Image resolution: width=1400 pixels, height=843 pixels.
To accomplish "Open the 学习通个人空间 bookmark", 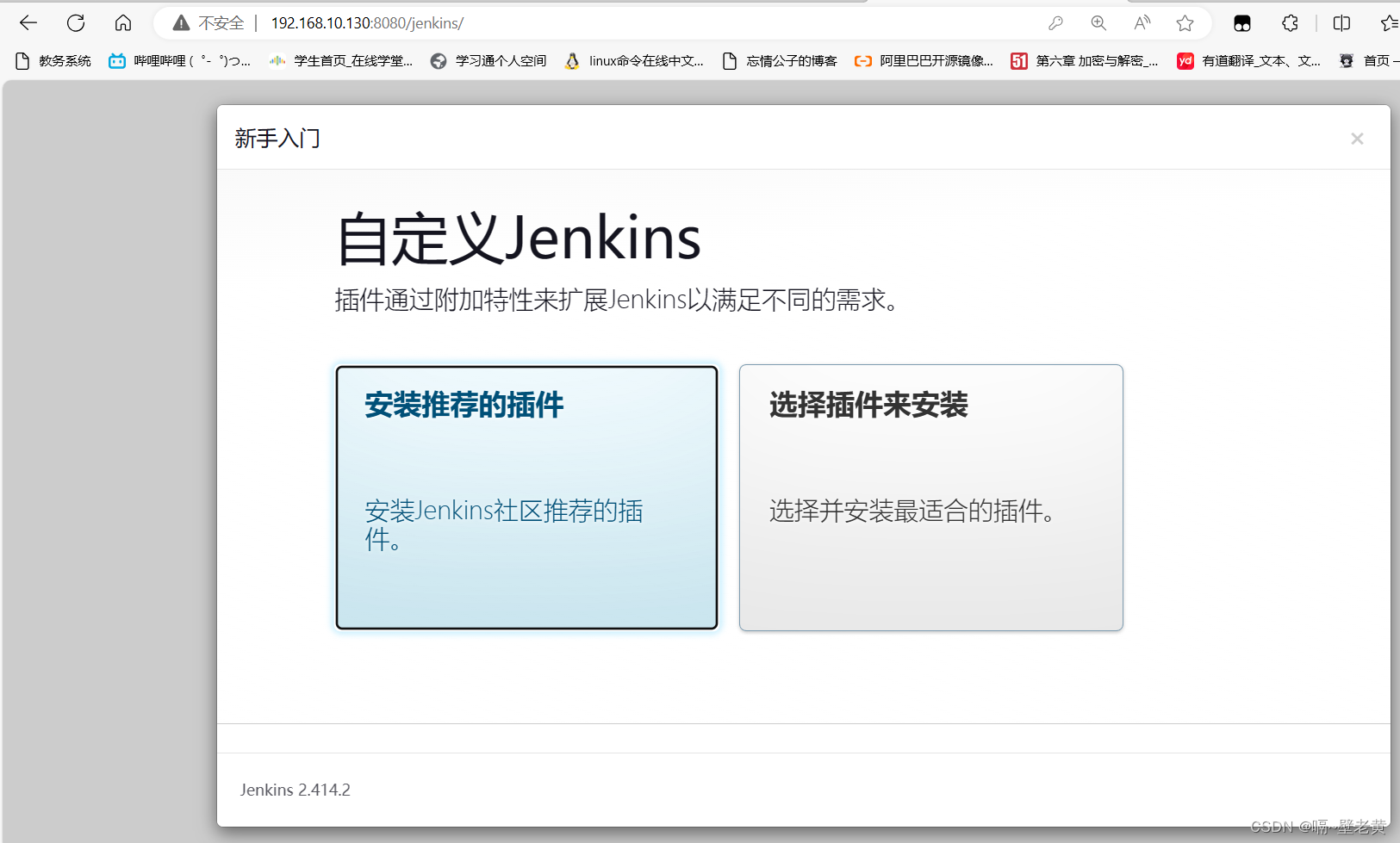I will click(488, 60).
